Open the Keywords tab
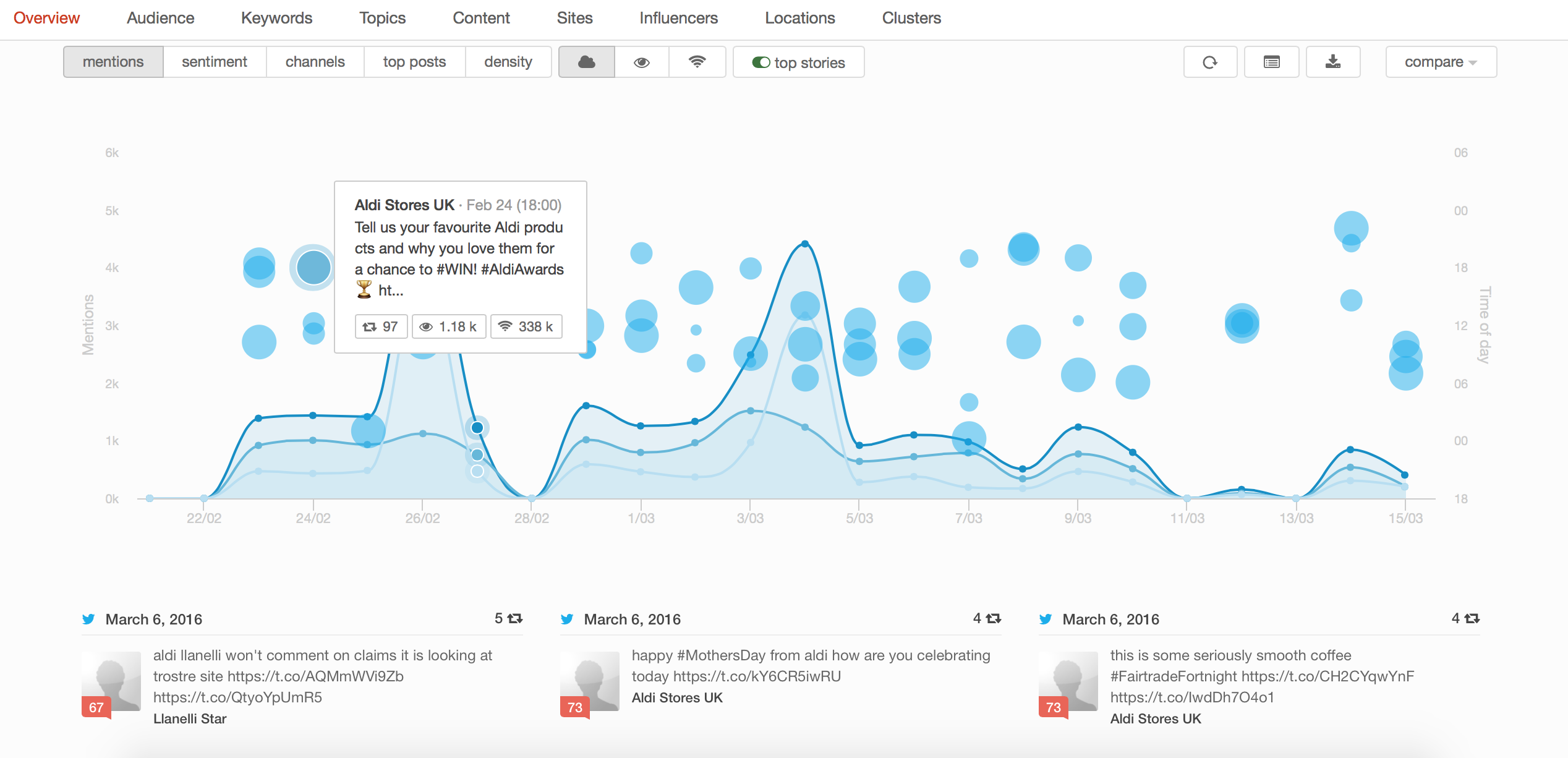Image resolution: width=1568 pixels, height=758 pixels. pos(276,18)
